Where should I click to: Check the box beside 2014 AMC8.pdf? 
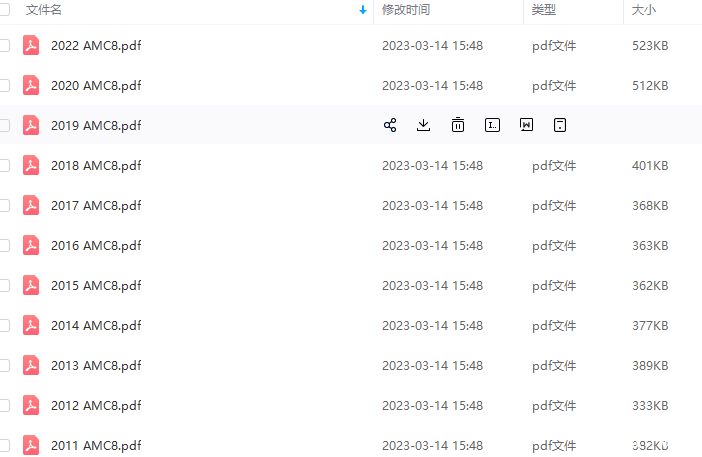(x=4, y=325)
